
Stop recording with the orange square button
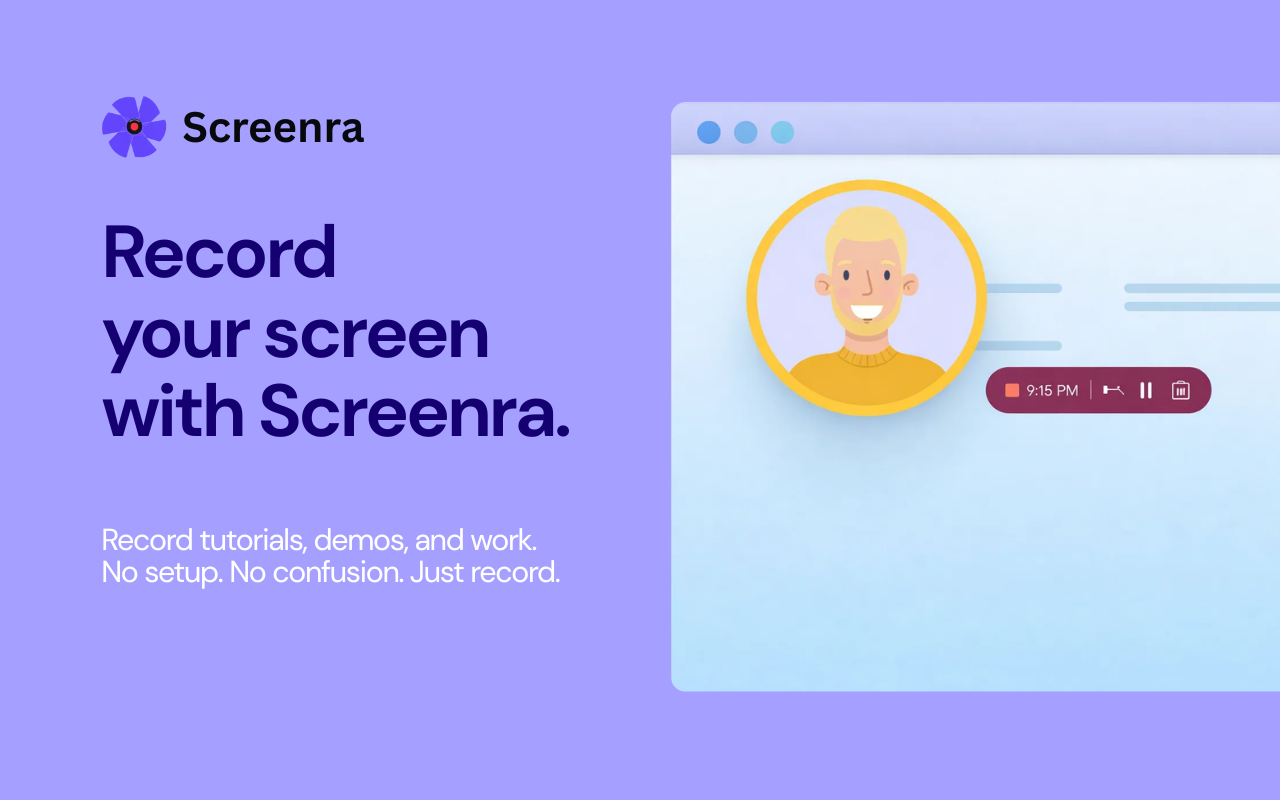1010,390
